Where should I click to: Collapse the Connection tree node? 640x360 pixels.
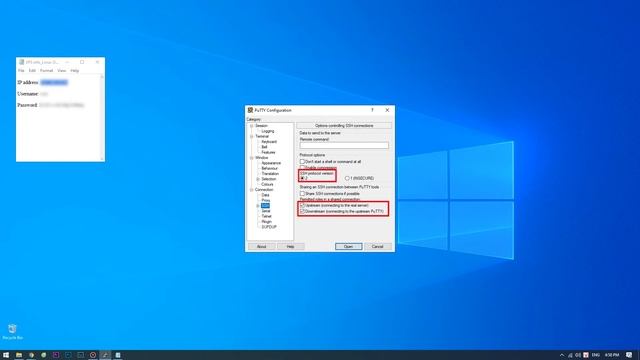tap(251, 189)
